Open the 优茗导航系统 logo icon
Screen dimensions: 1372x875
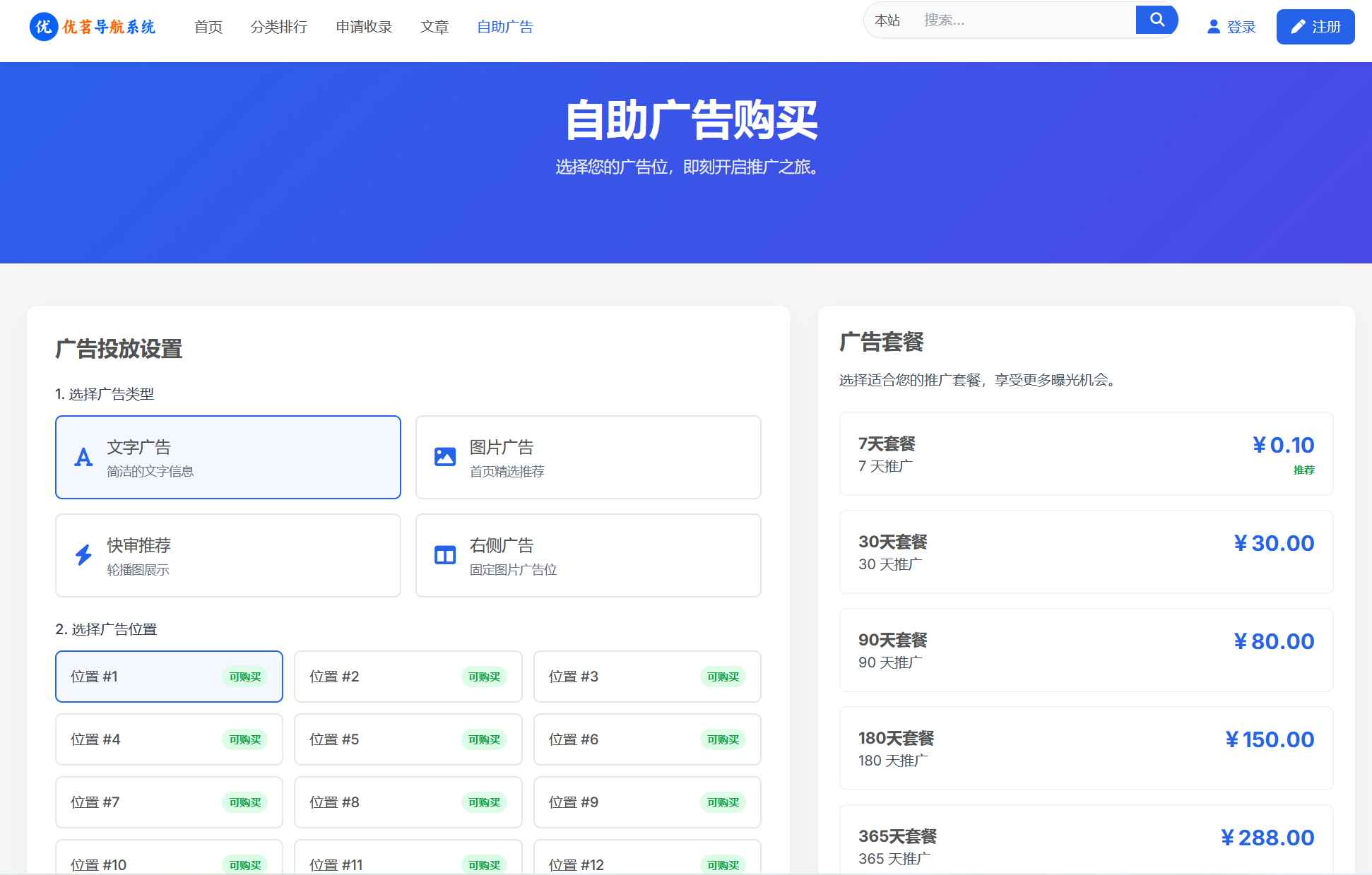pyautogui.click(x=42, y=28)
